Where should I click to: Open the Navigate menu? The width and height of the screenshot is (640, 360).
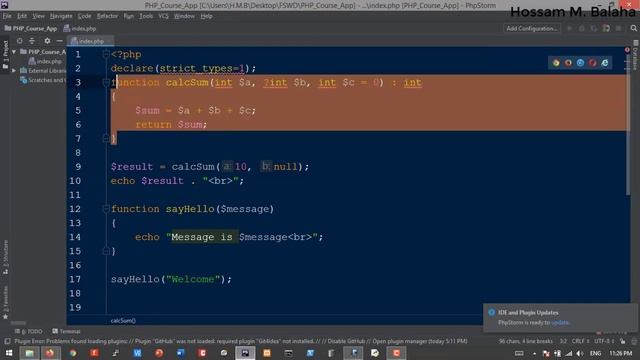click(x=61, y=16)
